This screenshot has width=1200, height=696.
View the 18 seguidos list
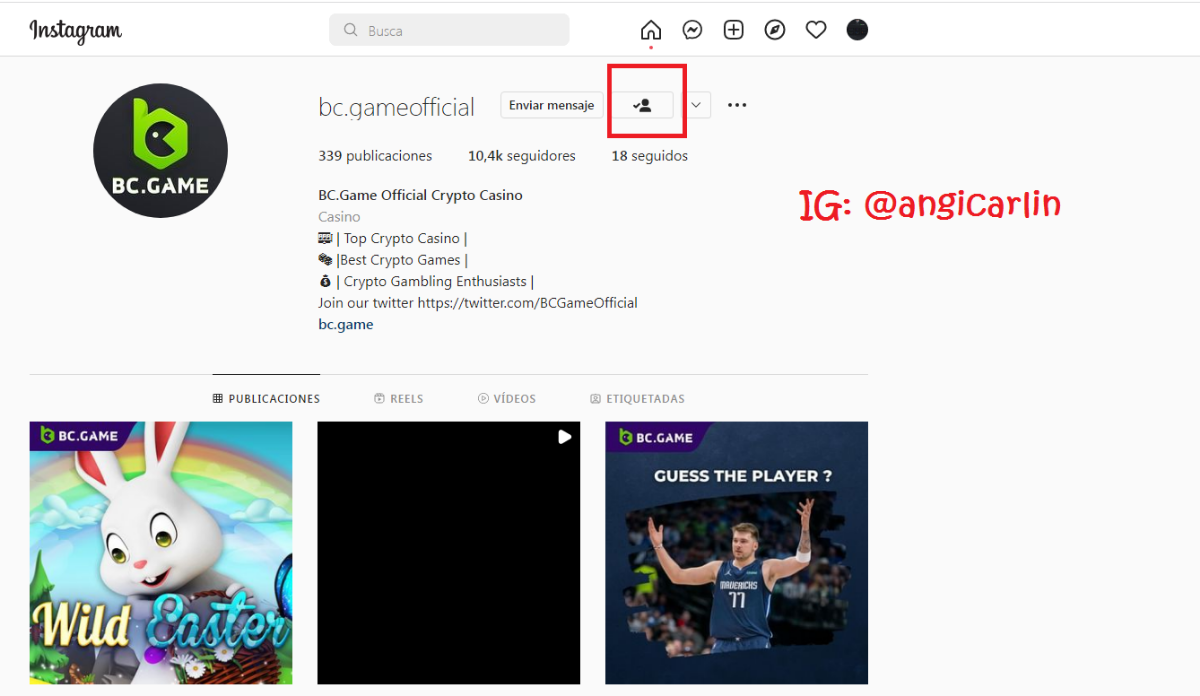pyautogui.click(x=649, y=156)
